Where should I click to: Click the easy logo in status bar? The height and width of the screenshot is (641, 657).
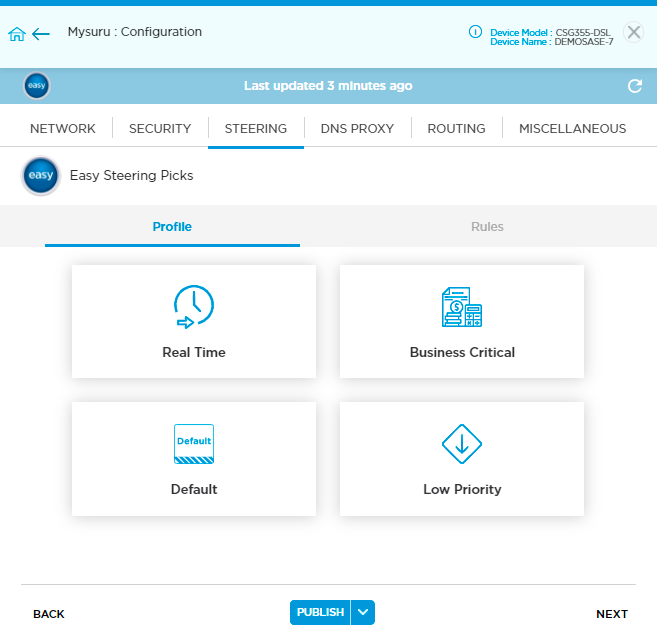coord(37,86)
